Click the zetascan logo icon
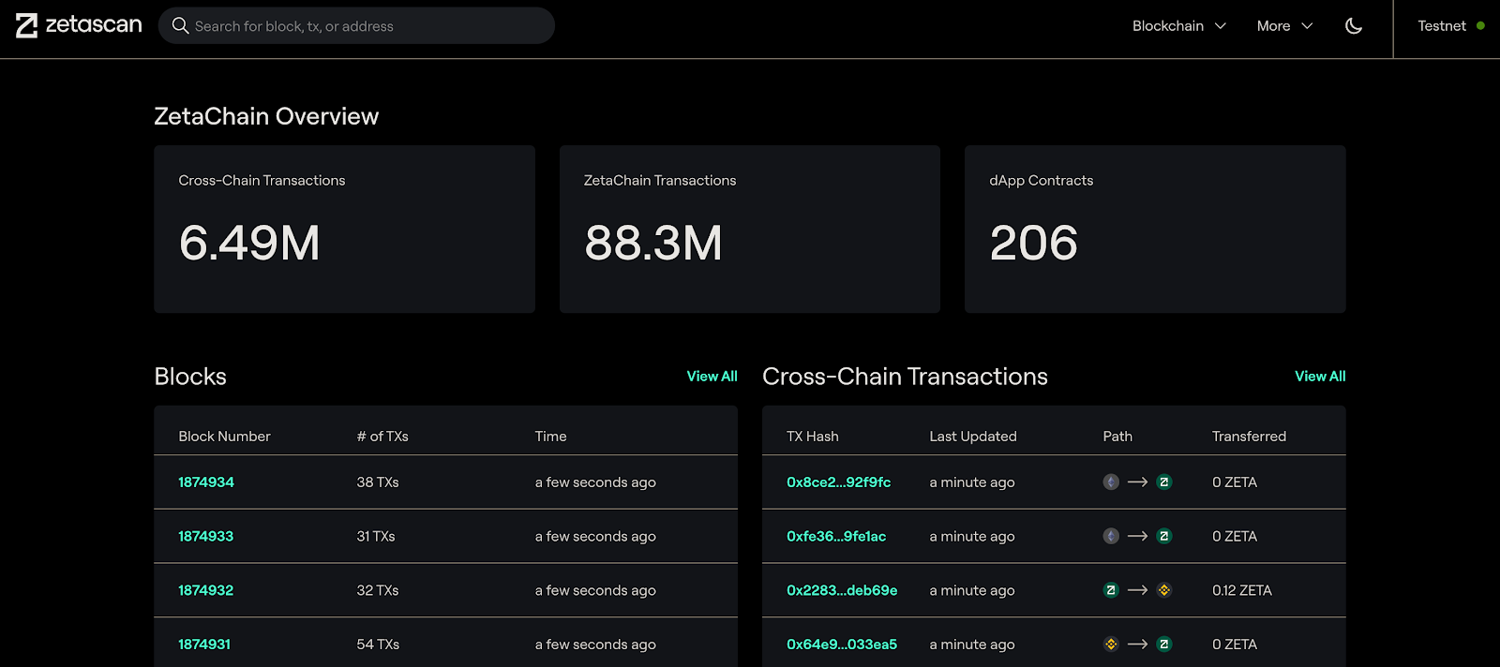This screenshot has width=1500, height=667. [x=26, y=25]
